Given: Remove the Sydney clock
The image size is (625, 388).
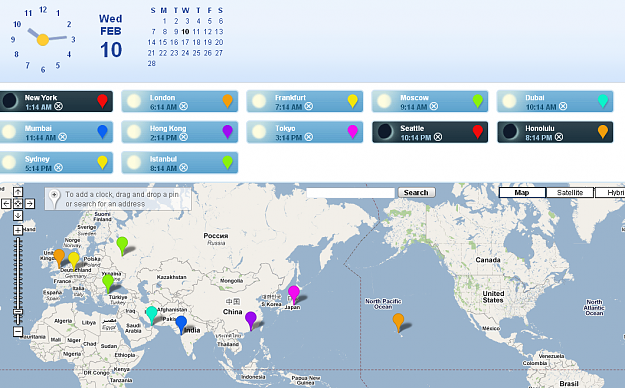Looking at the screenshot, I should click(x=59, y=167).
